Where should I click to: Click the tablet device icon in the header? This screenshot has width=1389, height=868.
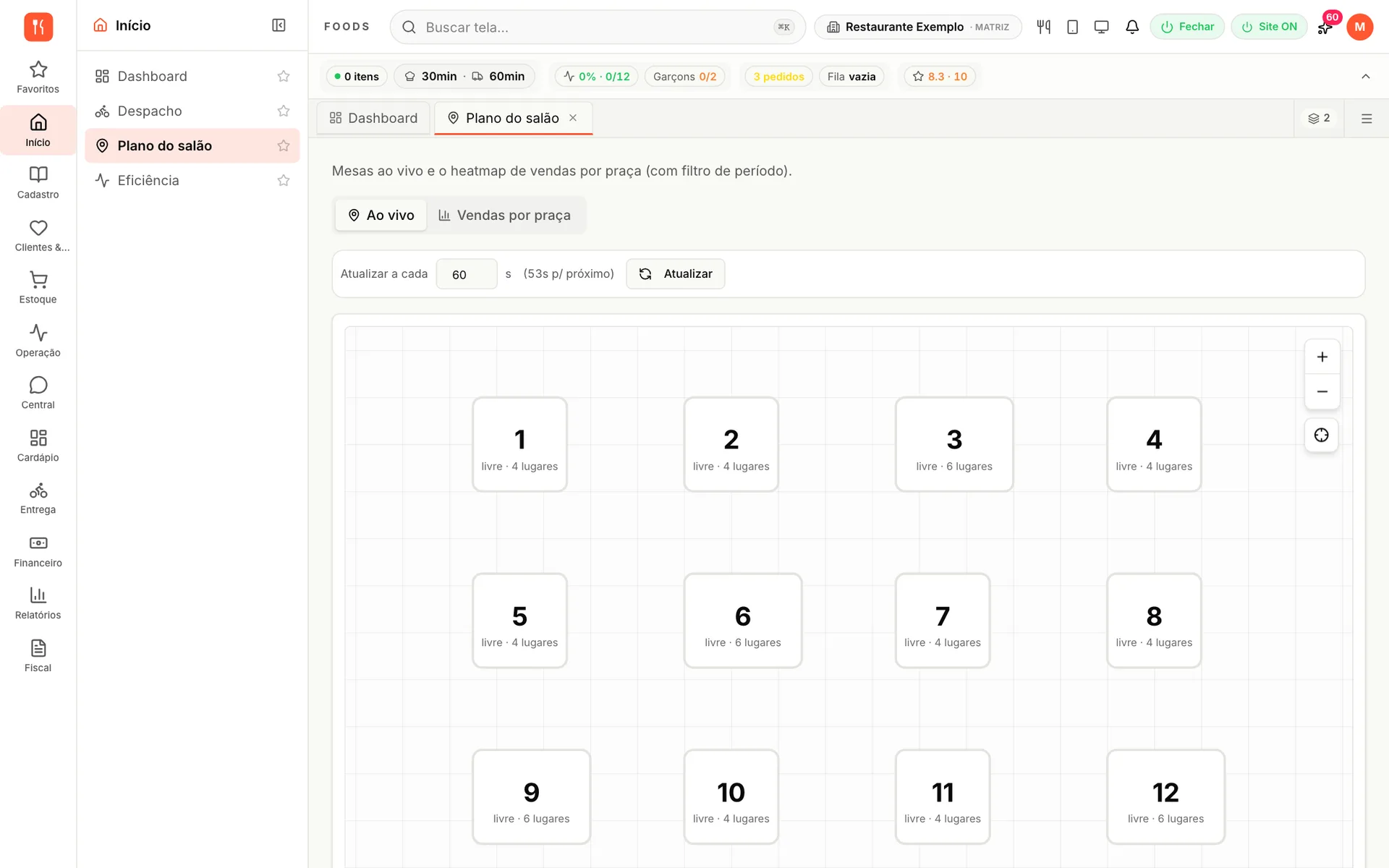(1072, 27)
